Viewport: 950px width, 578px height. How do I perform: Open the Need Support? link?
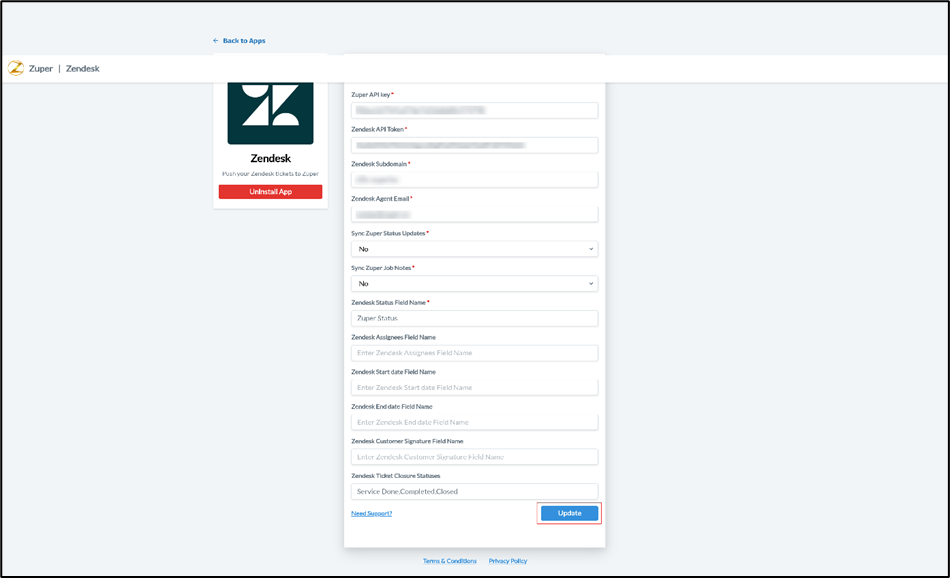pyautogui.click(x=371, y=513)
